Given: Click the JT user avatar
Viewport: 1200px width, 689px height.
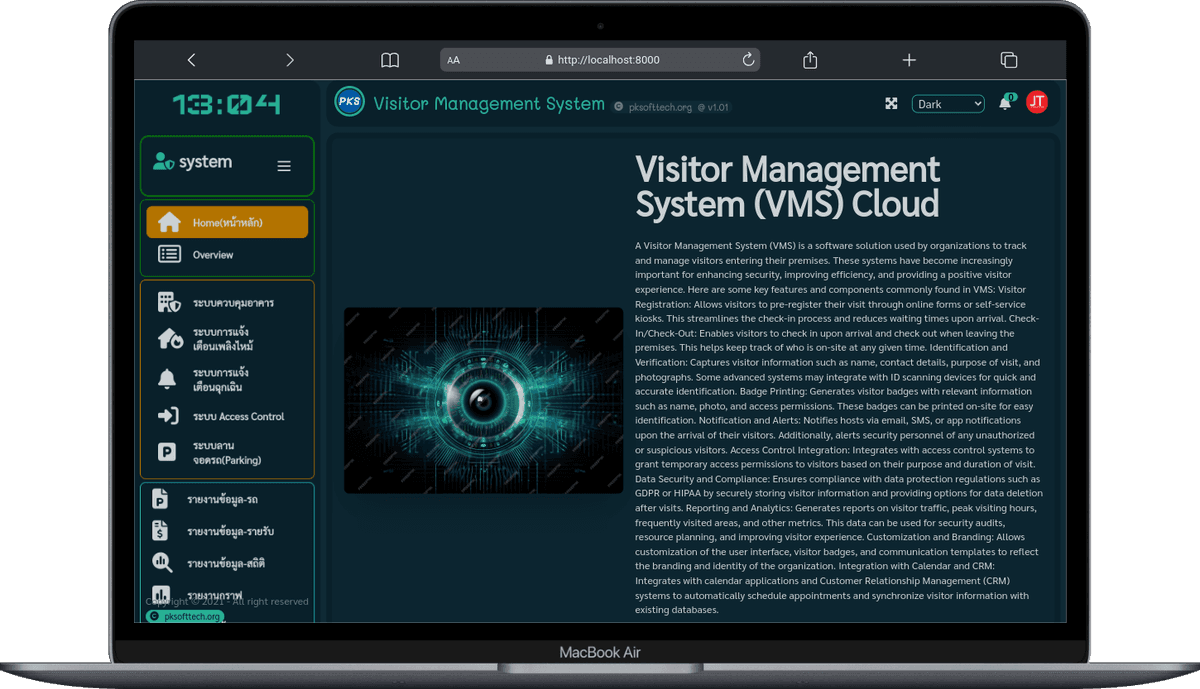Looking at the screenshot, I should coord(1037,102).
